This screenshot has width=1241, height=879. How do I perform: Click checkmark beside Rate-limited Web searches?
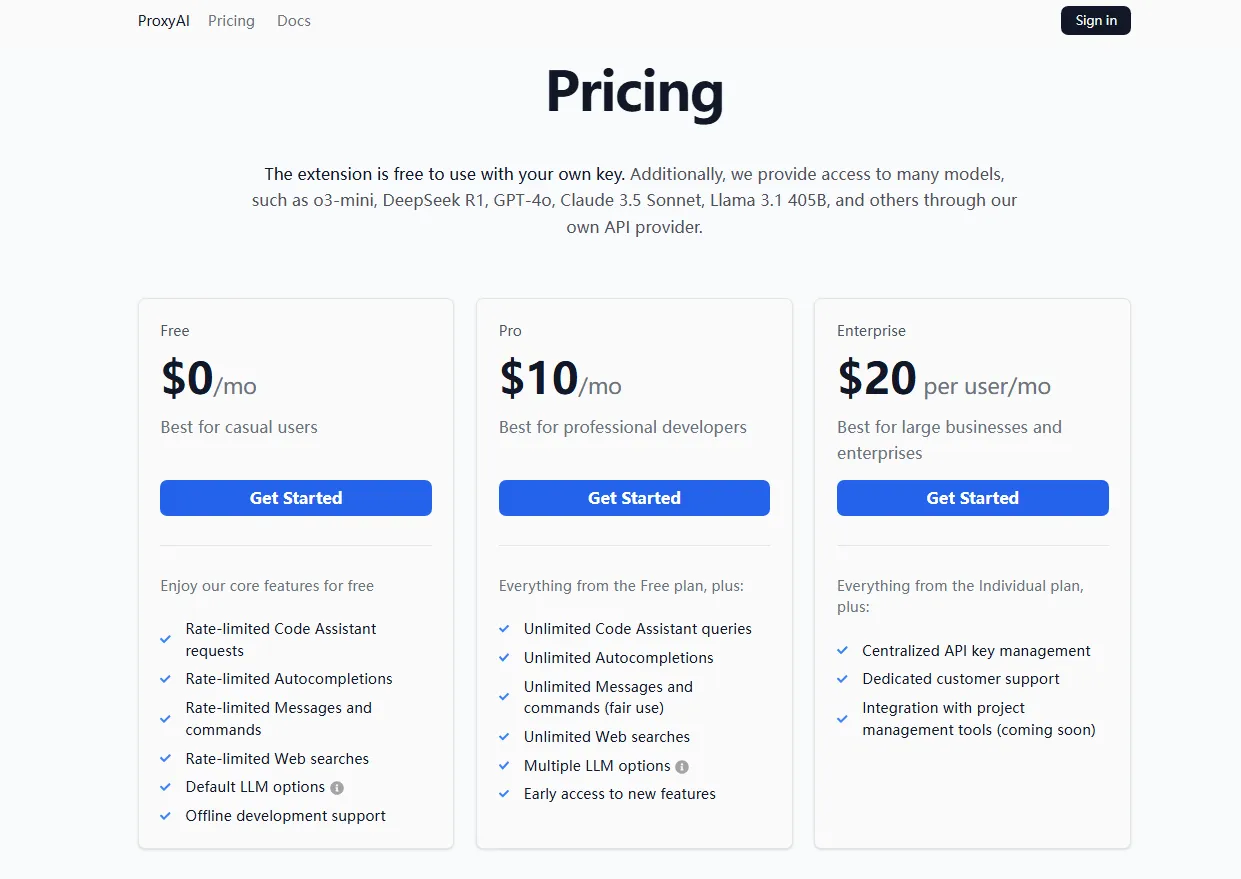[166, 759]
